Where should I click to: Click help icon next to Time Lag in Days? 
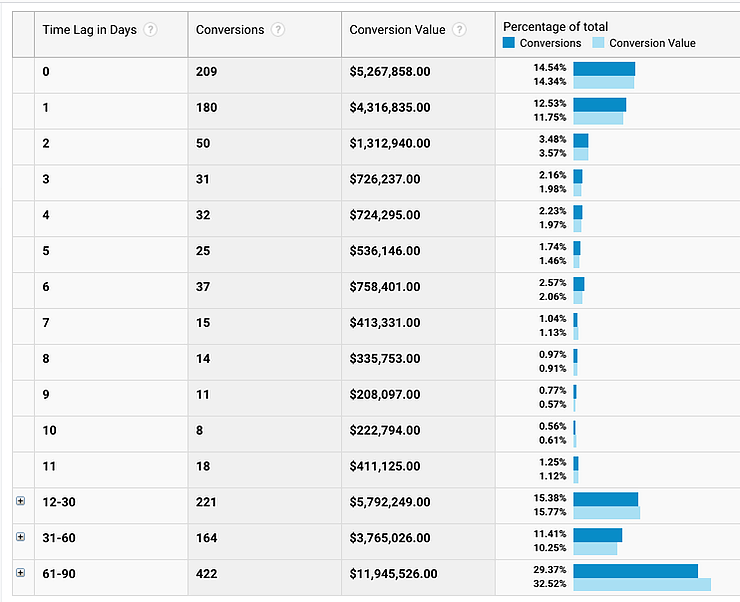(x=150, y=30)
